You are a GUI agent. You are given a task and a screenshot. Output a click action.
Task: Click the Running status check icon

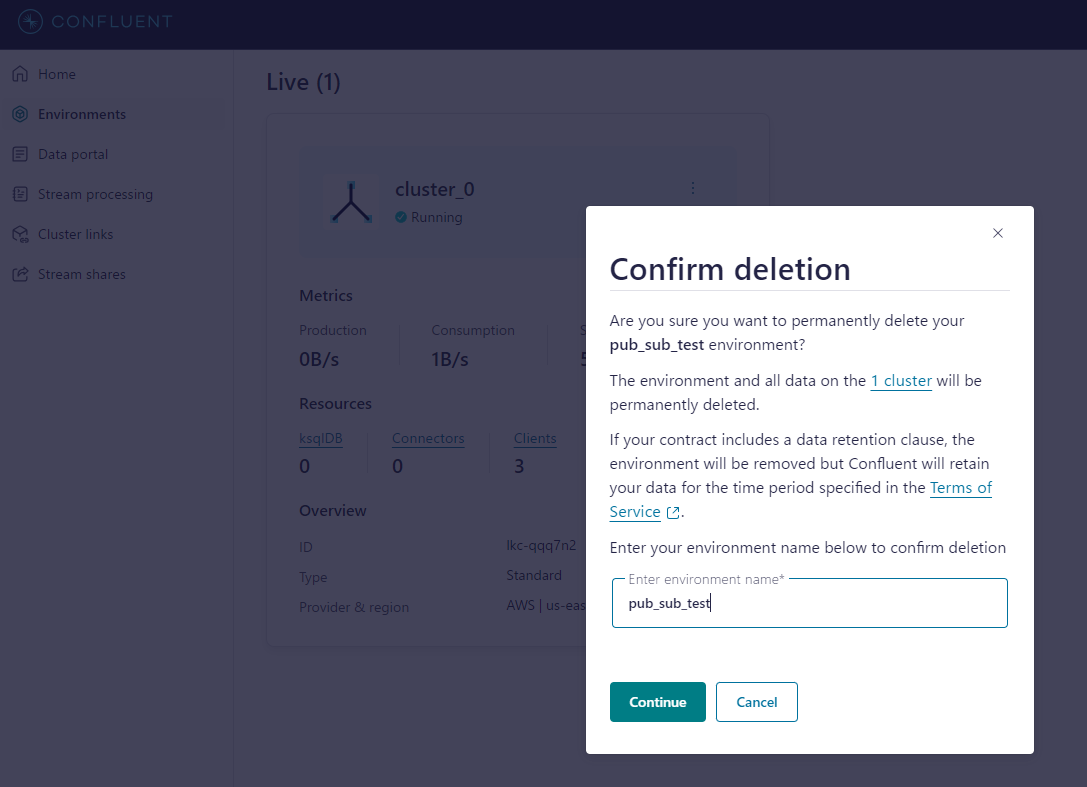pos(401,217)
